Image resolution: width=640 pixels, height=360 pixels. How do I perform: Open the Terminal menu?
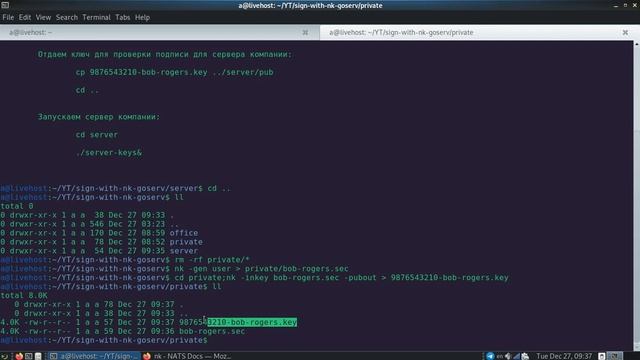click(x=96, y=18)
